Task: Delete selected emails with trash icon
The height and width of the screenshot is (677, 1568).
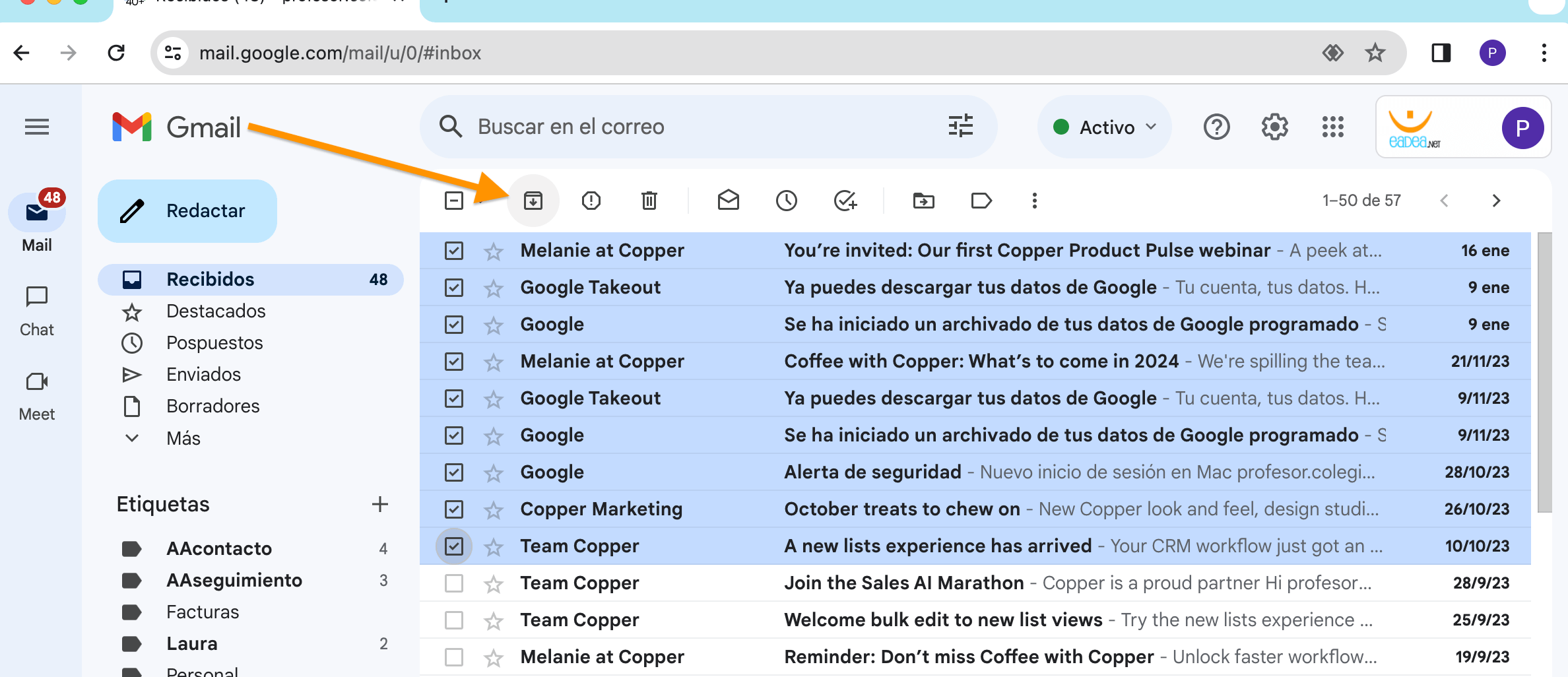Action: click(649, 201)
